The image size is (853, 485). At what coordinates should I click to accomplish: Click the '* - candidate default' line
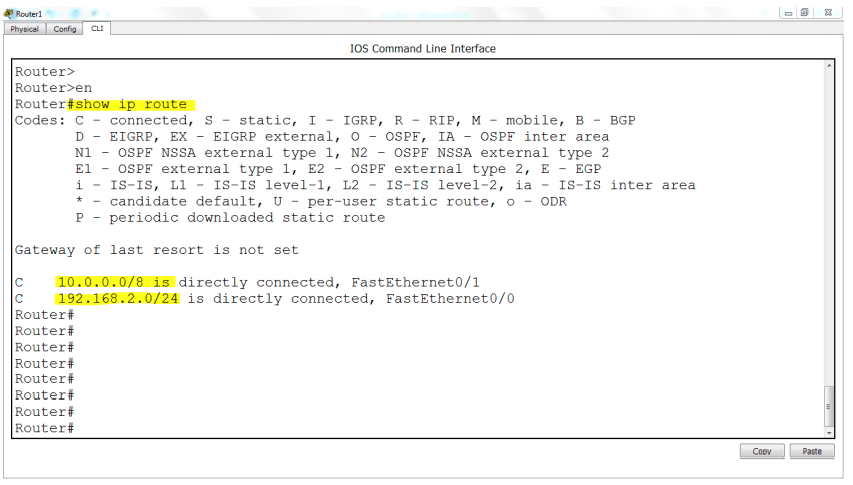click(x=321, y=202)
